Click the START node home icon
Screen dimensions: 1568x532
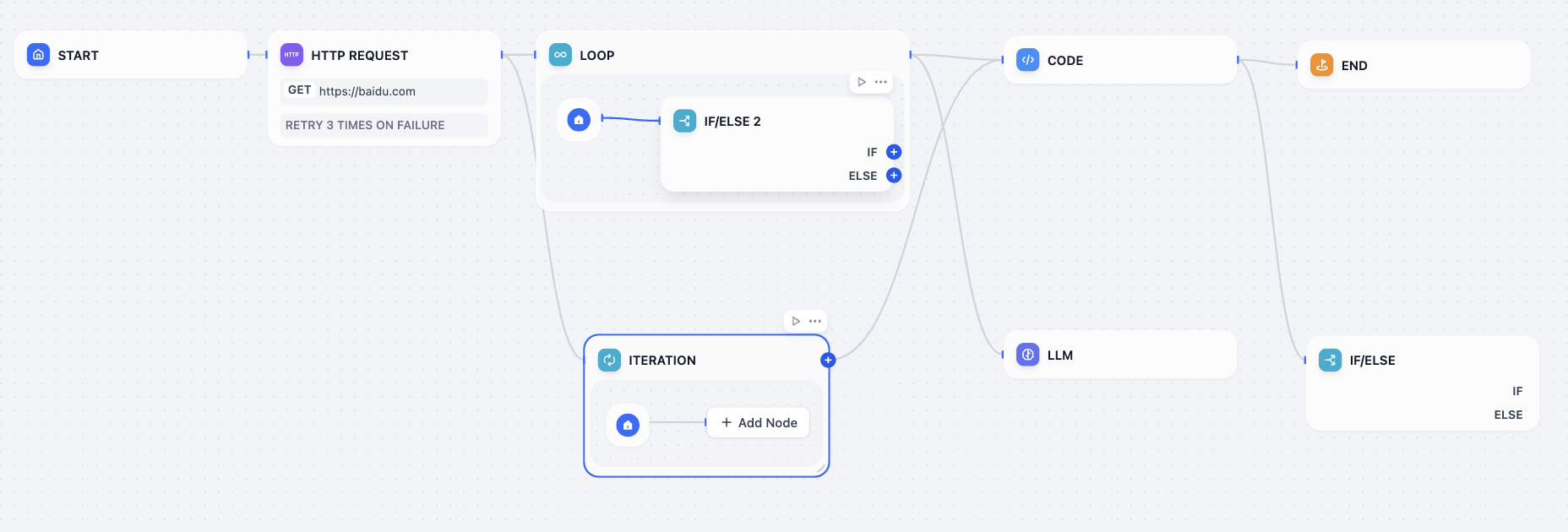click(x=38, y=55)
